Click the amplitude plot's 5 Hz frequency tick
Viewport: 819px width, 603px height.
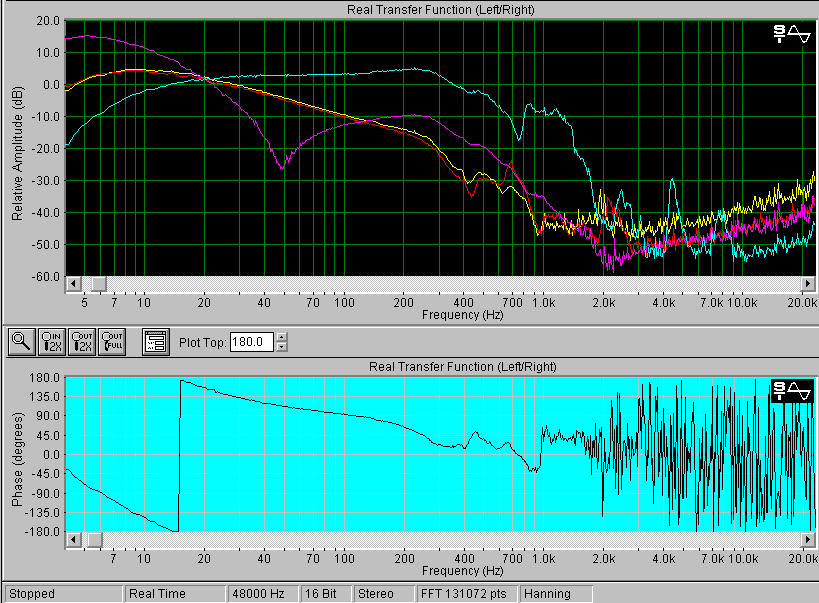click(84, 303)
